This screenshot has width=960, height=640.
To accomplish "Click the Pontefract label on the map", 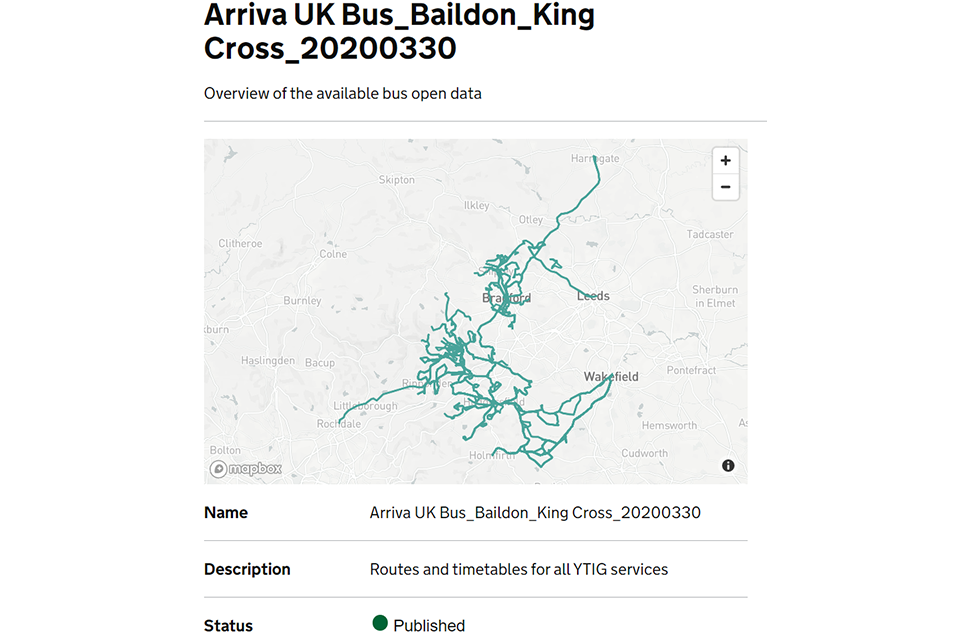I will pos(692,370).
